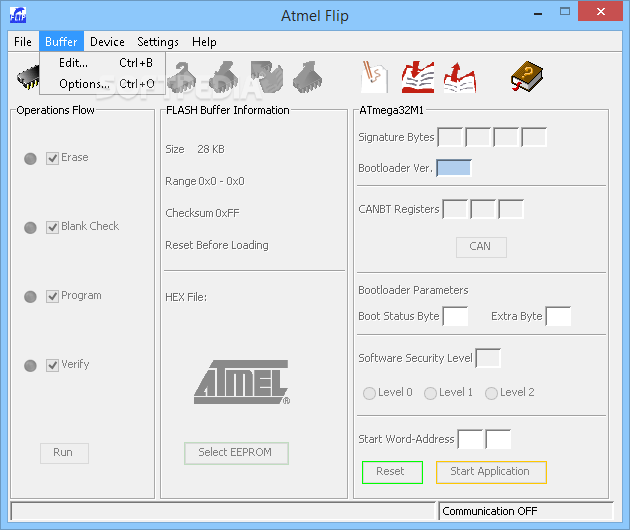Select the Level 2 radio button
Viewport: 630px width, 530px height.
(x=491, y=393)
